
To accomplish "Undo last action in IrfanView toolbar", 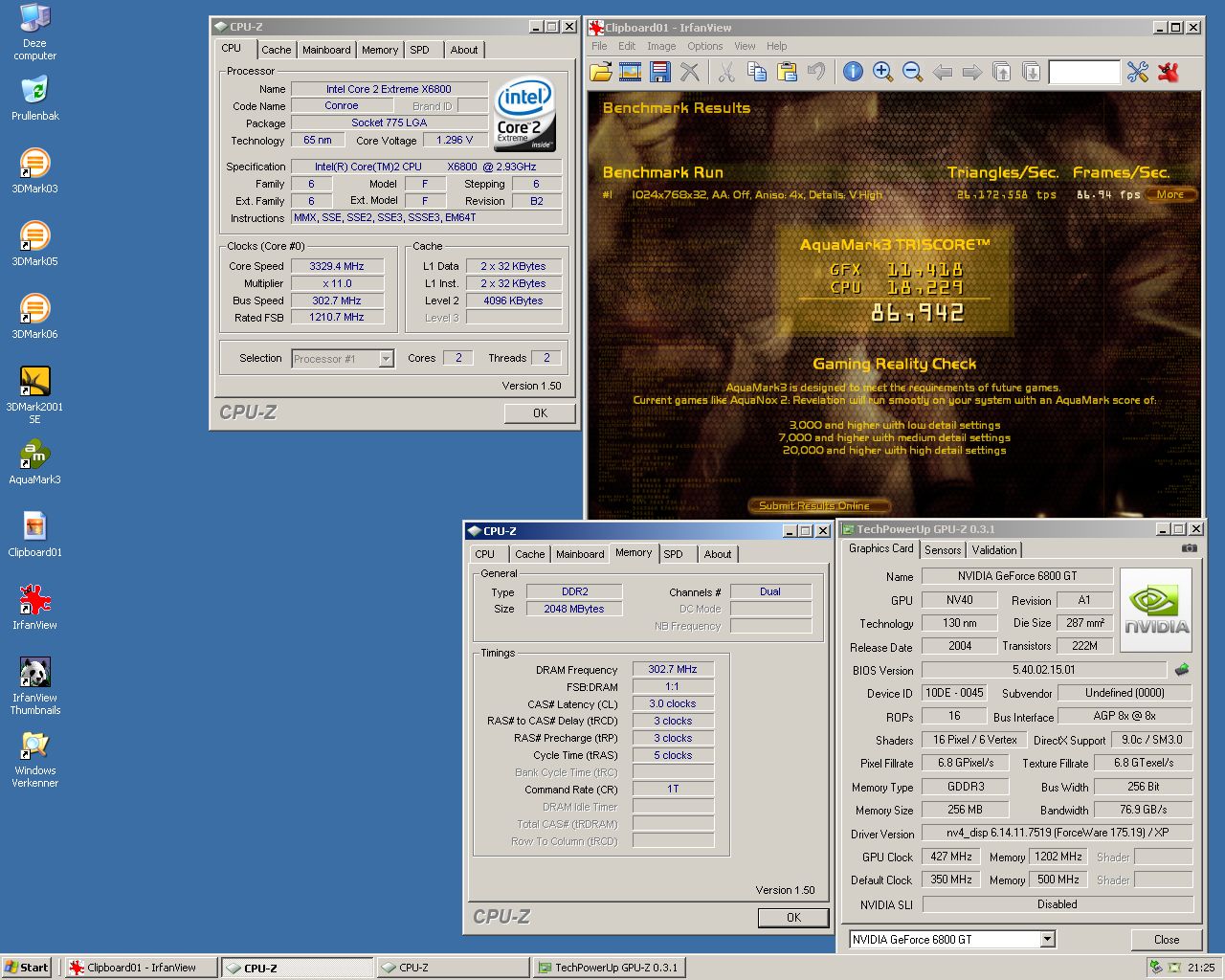I will point(815,72).
